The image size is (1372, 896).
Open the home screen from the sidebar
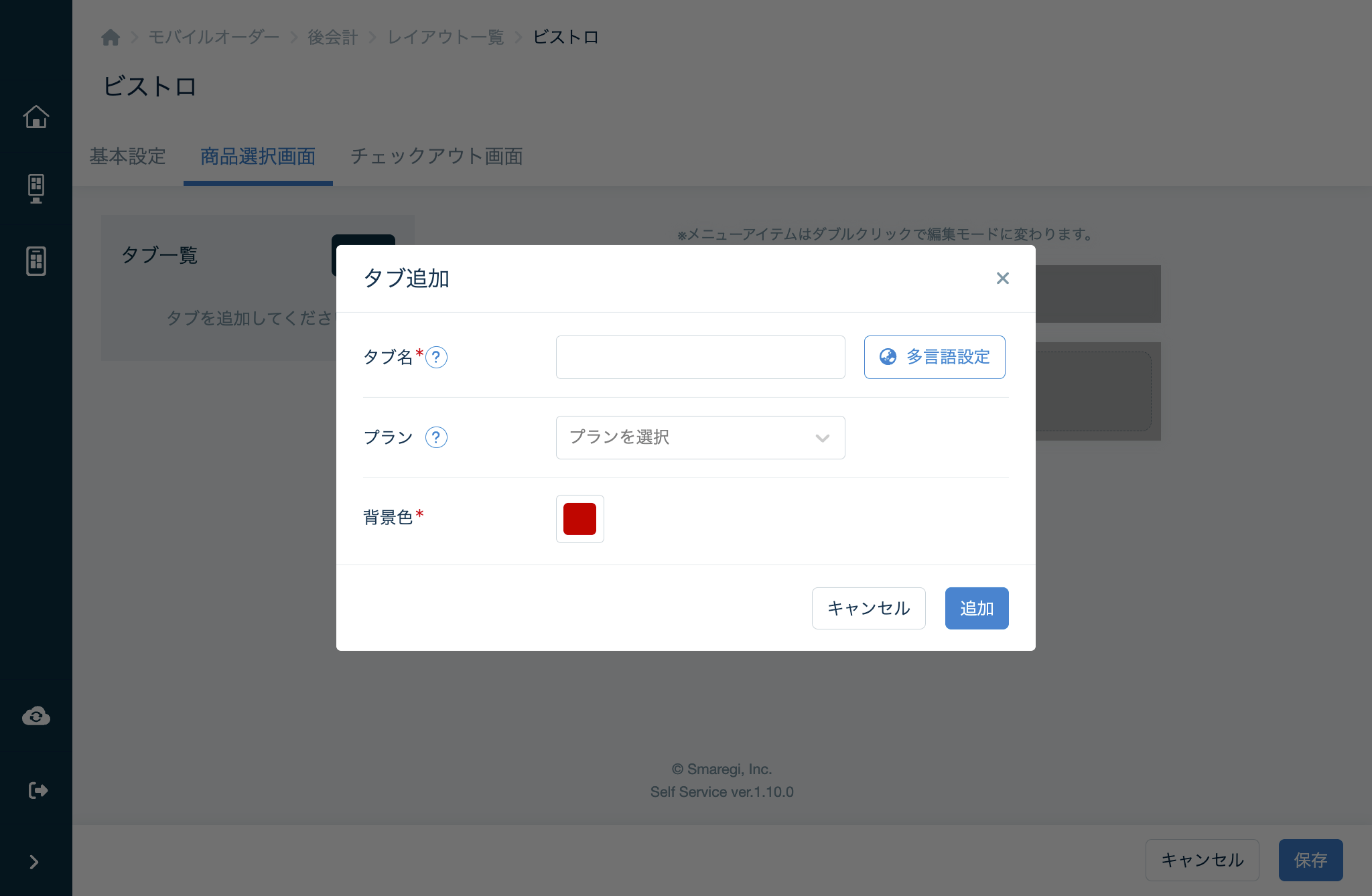36,117
